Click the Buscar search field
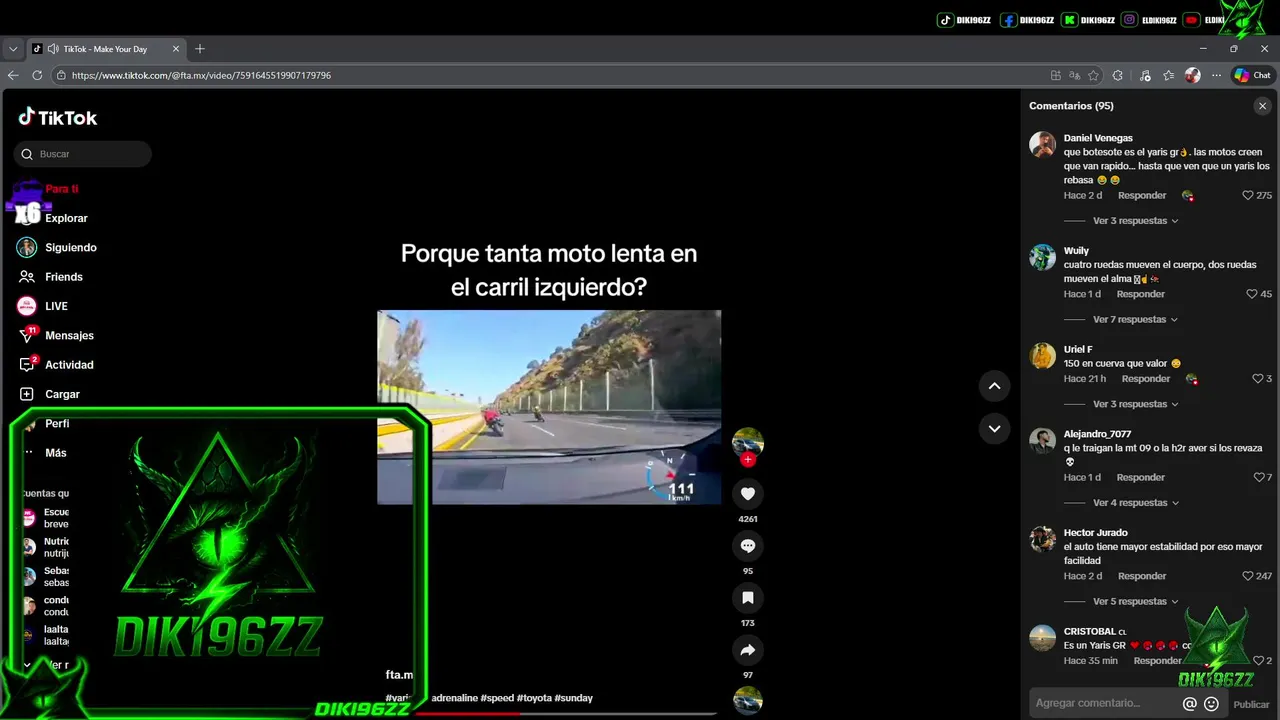This screenshot has height=720, width=1280. tap(83, 154)
